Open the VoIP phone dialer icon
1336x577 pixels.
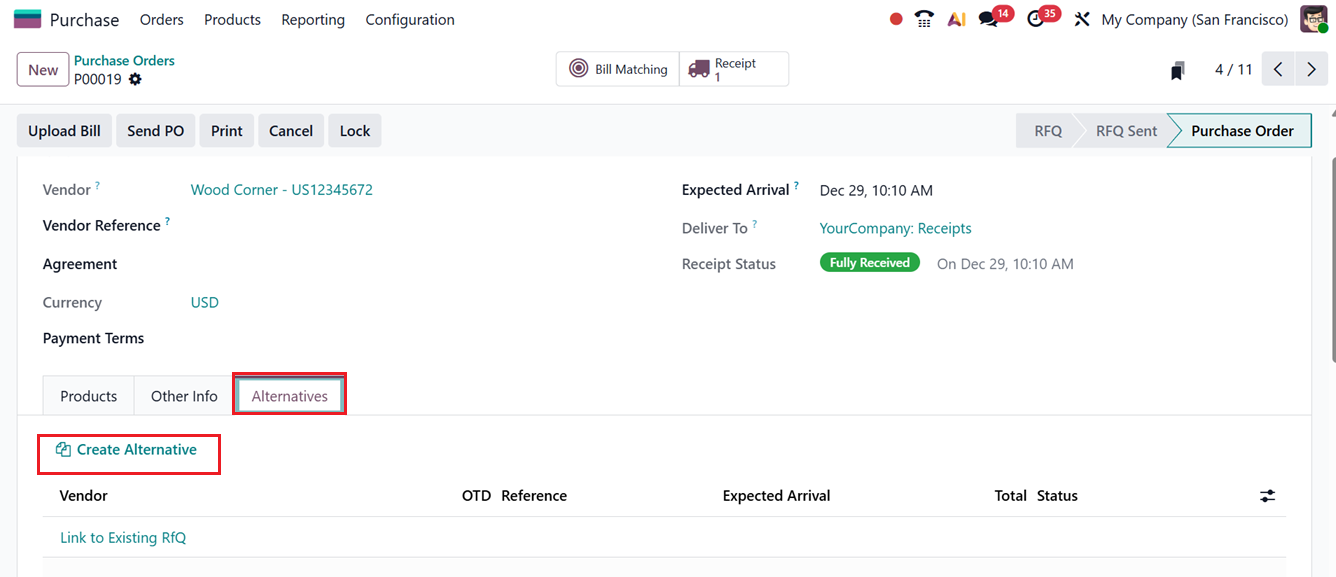pyautogui.click(x=925, y=19)
